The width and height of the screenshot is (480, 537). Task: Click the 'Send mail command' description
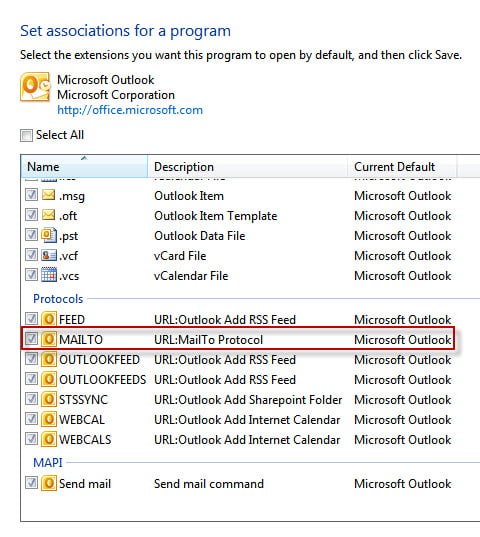[x=209, y=484]
